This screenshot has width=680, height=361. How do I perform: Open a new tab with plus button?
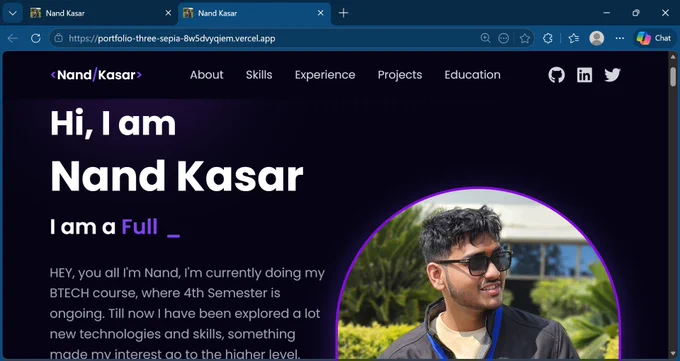pyautogui.click(x=343, y=13)
